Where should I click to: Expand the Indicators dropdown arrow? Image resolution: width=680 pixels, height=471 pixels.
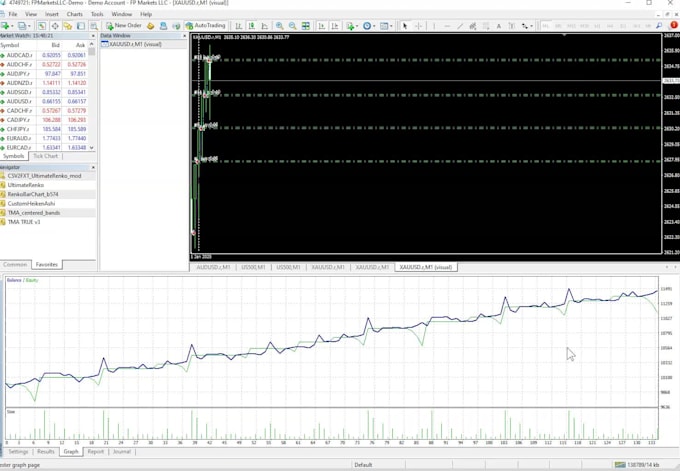point(357,26)
